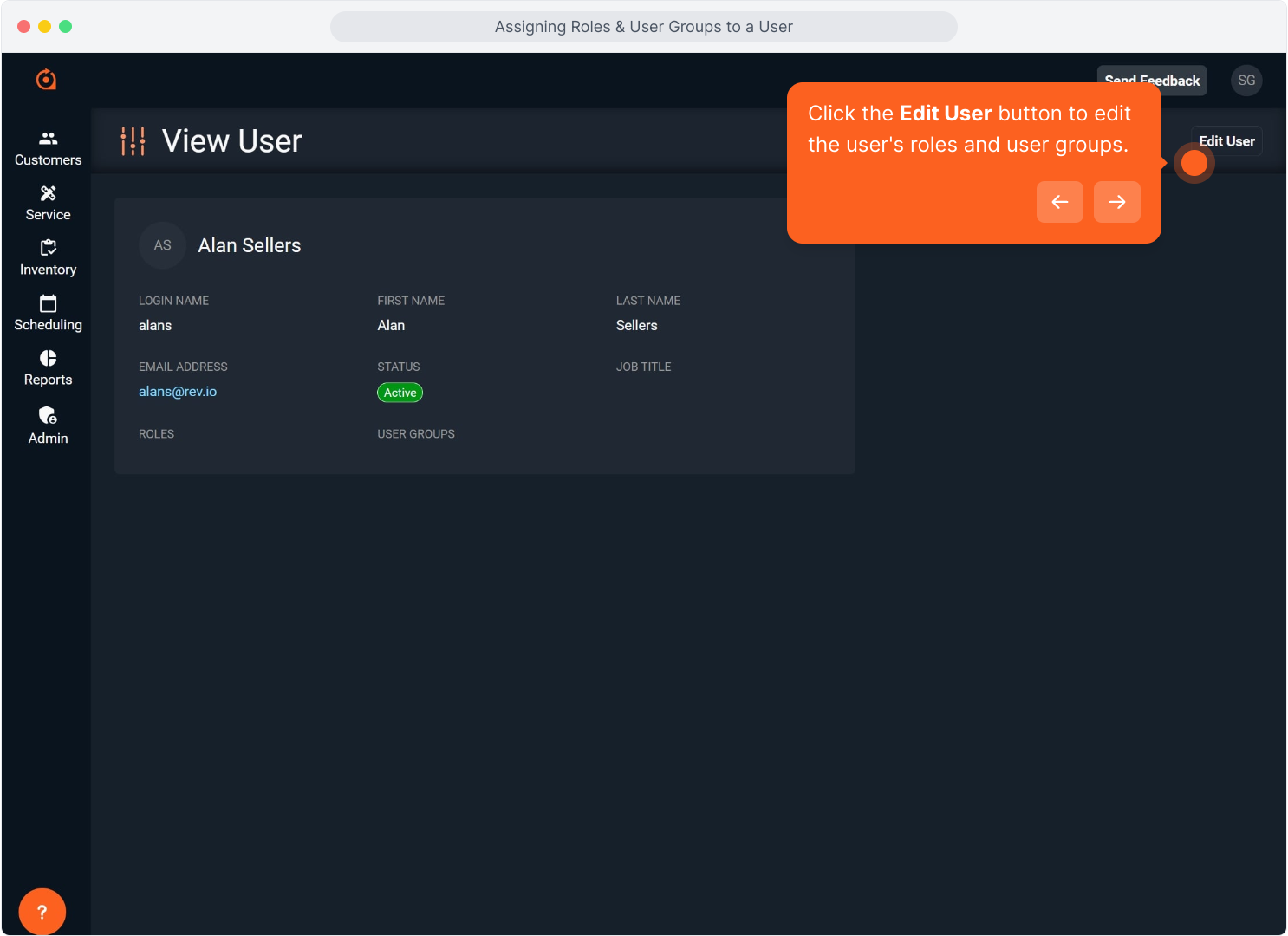This screenshot has width=1288, height=936.
Task: Open the Scheduling section
Action: coord(48,313)
